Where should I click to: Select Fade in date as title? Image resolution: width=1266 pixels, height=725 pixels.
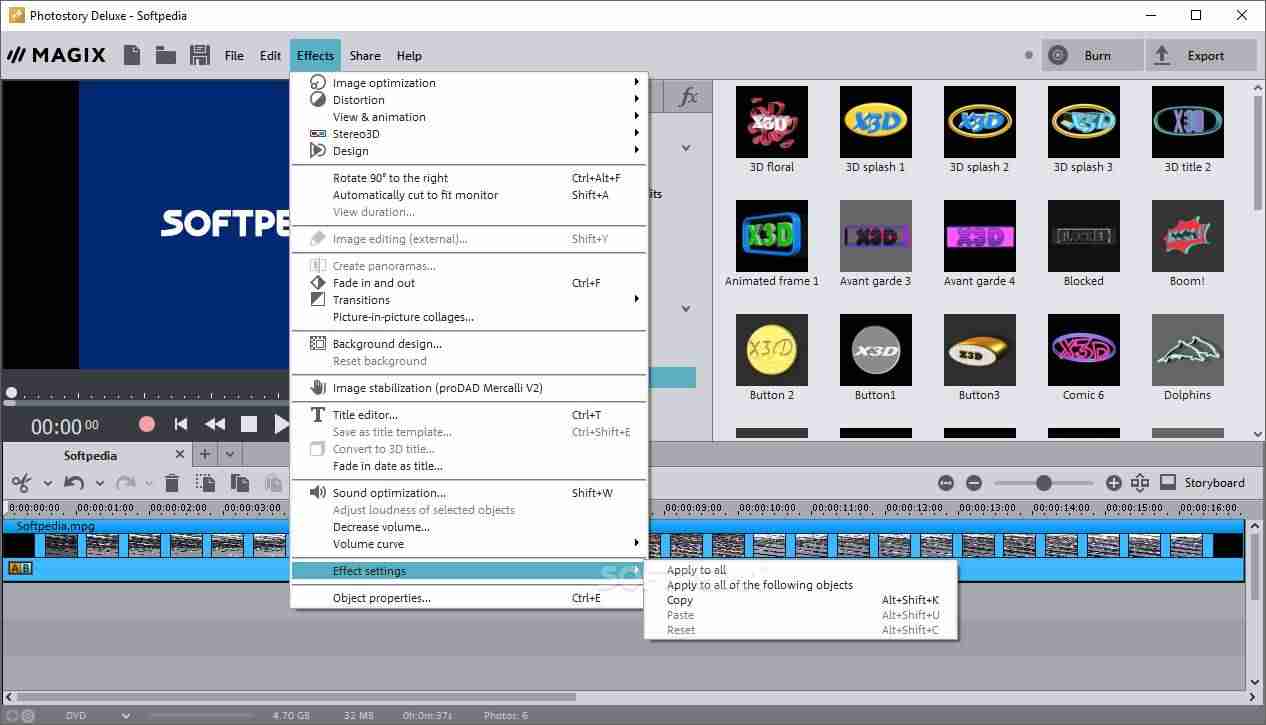tap(388, 466)
